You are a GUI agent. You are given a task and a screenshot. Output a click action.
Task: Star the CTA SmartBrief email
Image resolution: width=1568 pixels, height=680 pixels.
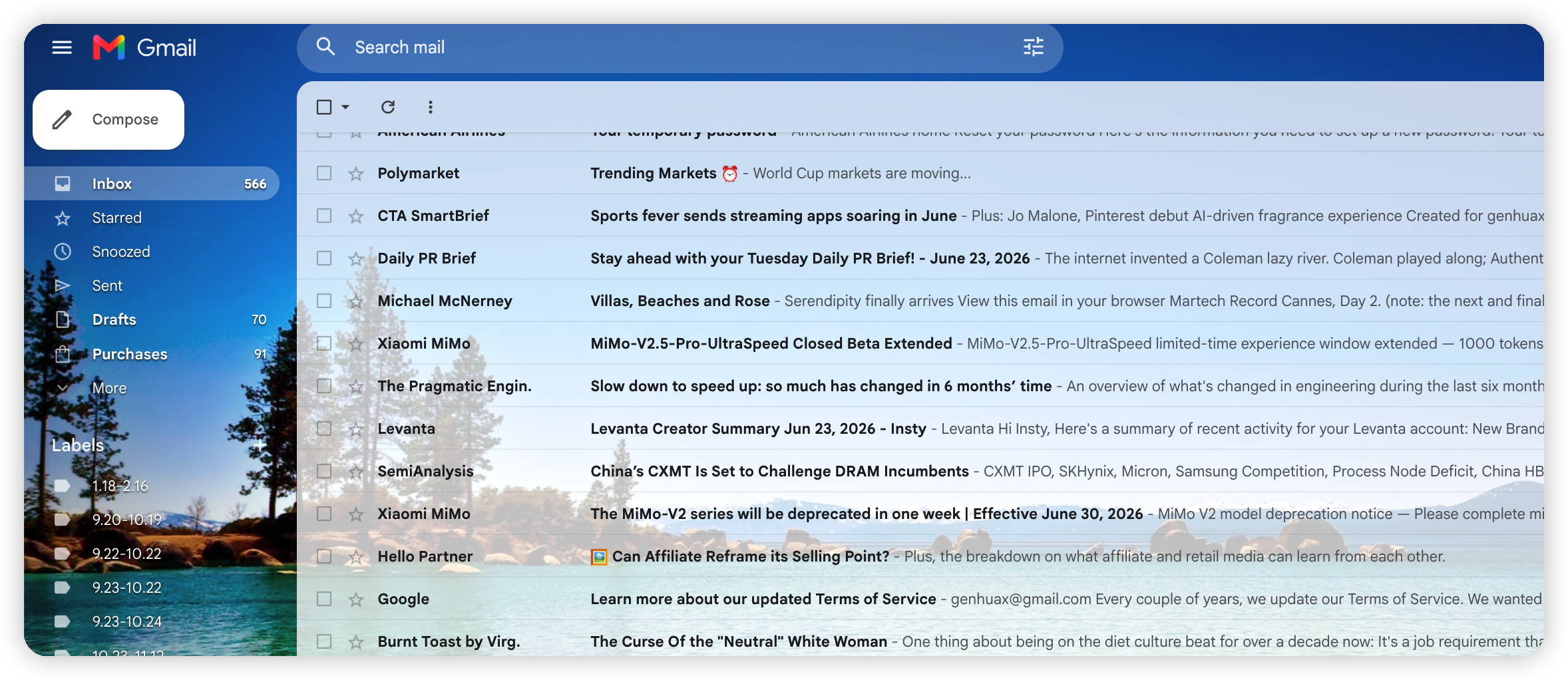(x=356, y=216)
